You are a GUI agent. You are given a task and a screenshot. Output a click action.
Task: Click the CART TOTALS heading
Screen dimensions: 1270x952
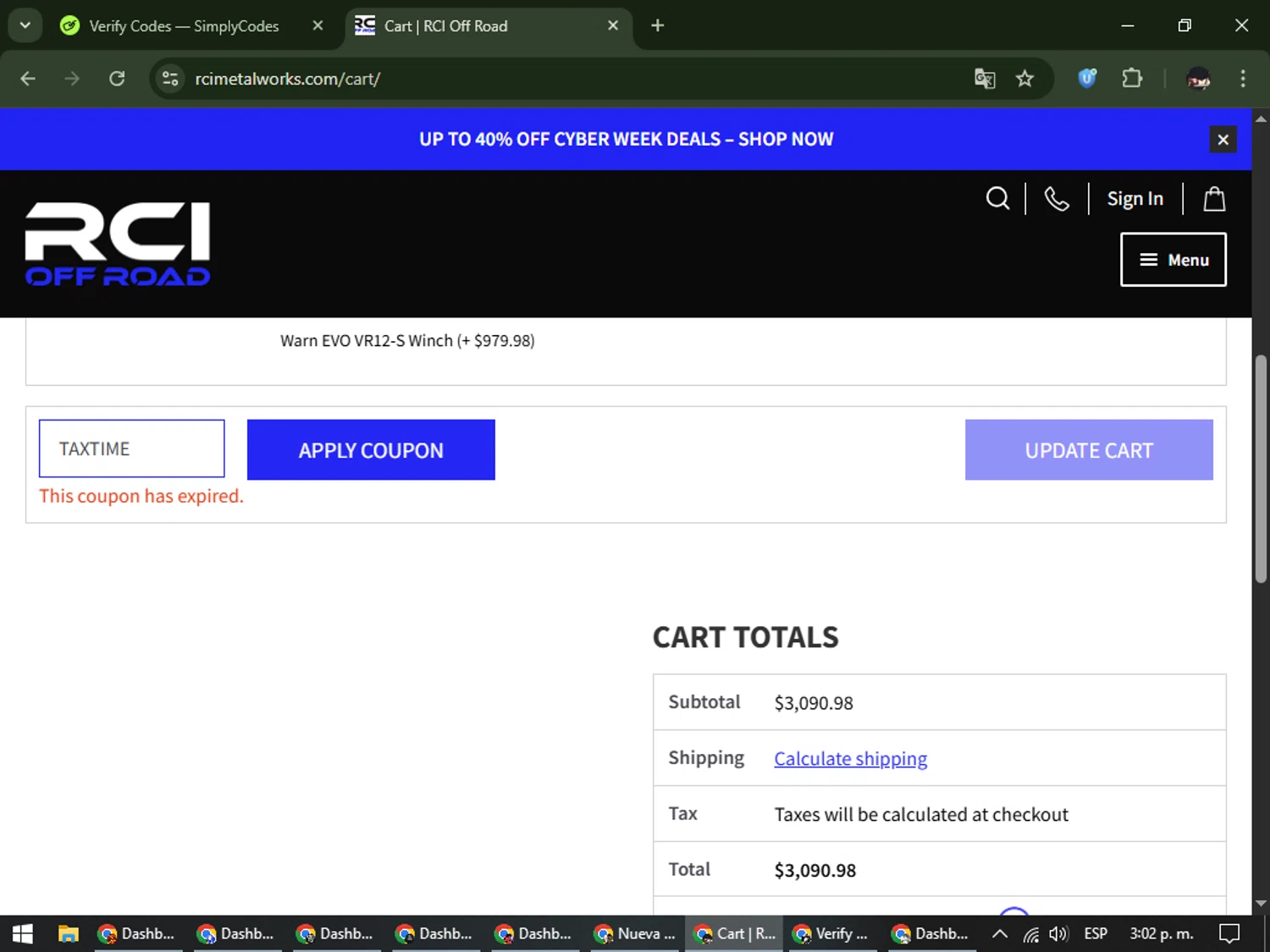click(745, 637)
